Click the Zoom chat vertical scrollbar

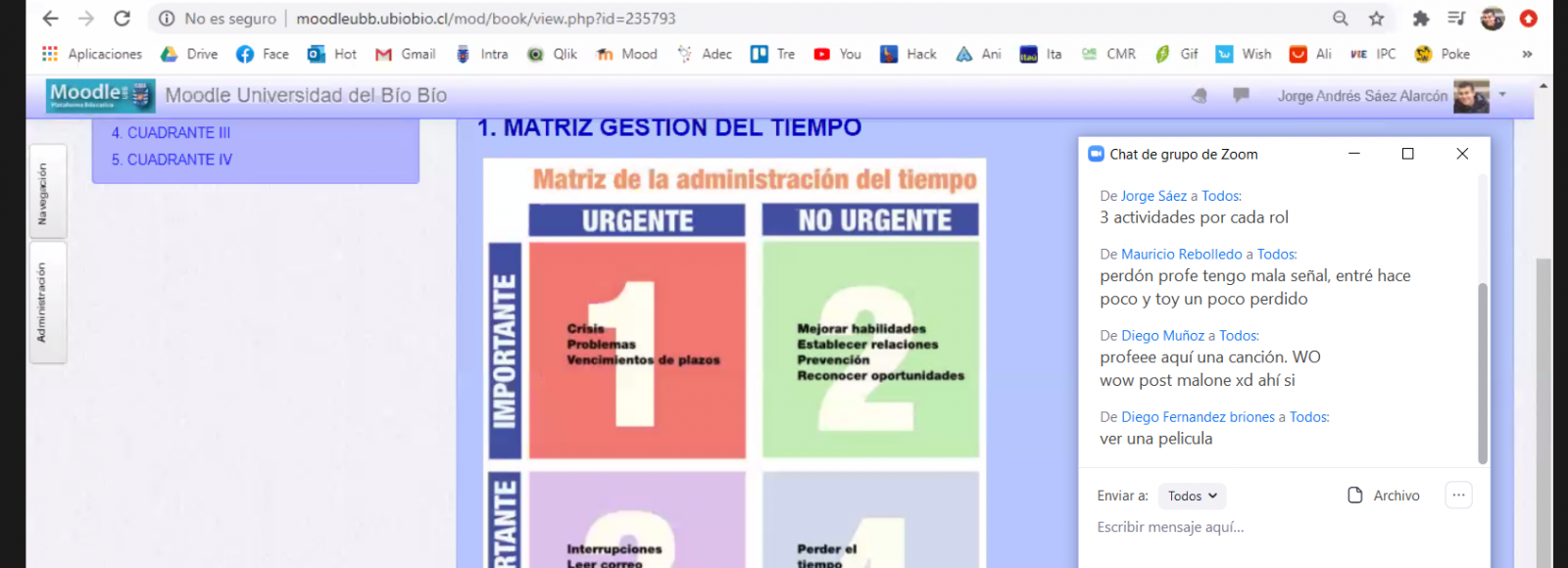coord(1482,372)
